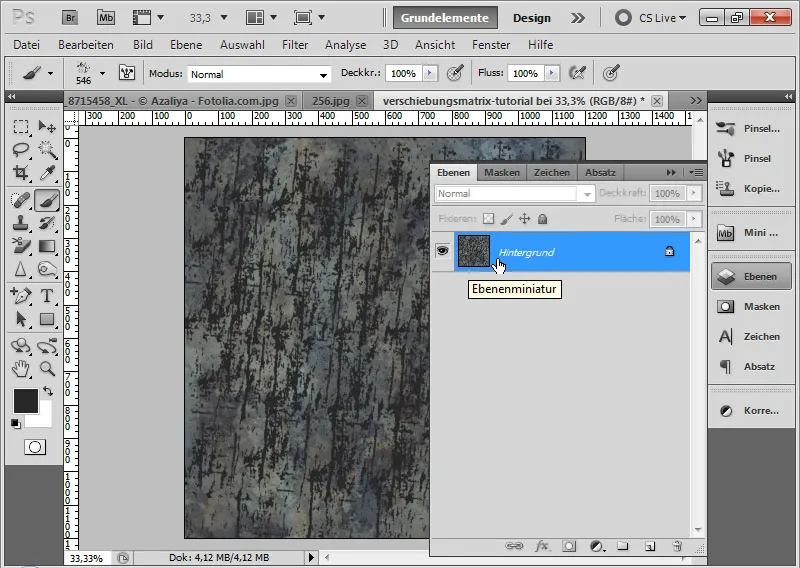Image resolution: width=800 pixels, height=568 pixels.
Task: Select the Spot Healing Brush tool
Action: click(x=20, y=200)
